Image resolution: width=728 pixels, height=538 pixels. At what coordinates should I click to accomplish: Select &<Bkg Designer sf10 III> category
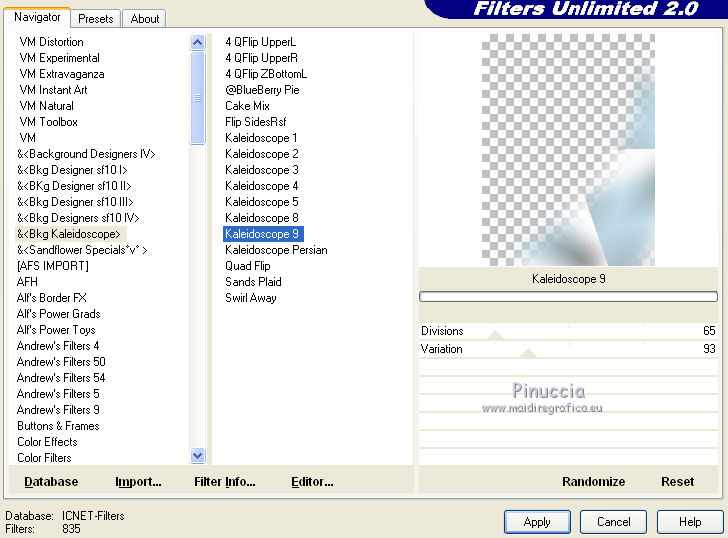[x=75, y=202]
